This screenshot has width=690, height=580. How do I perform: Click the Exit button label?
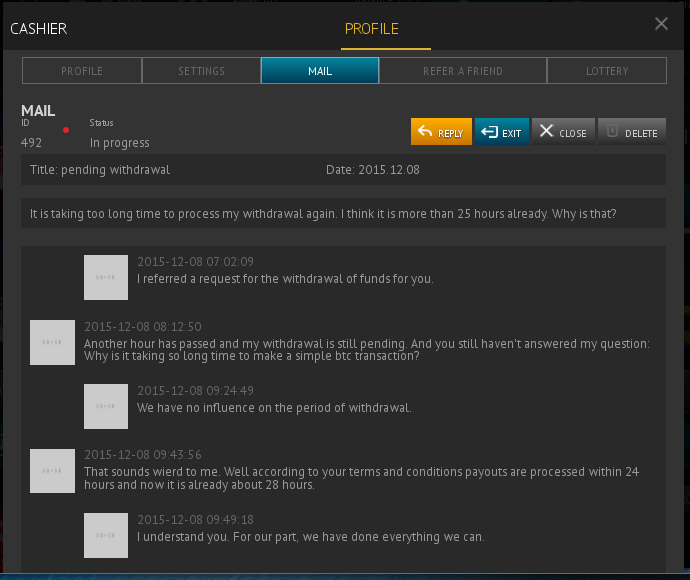click(511, 133)
